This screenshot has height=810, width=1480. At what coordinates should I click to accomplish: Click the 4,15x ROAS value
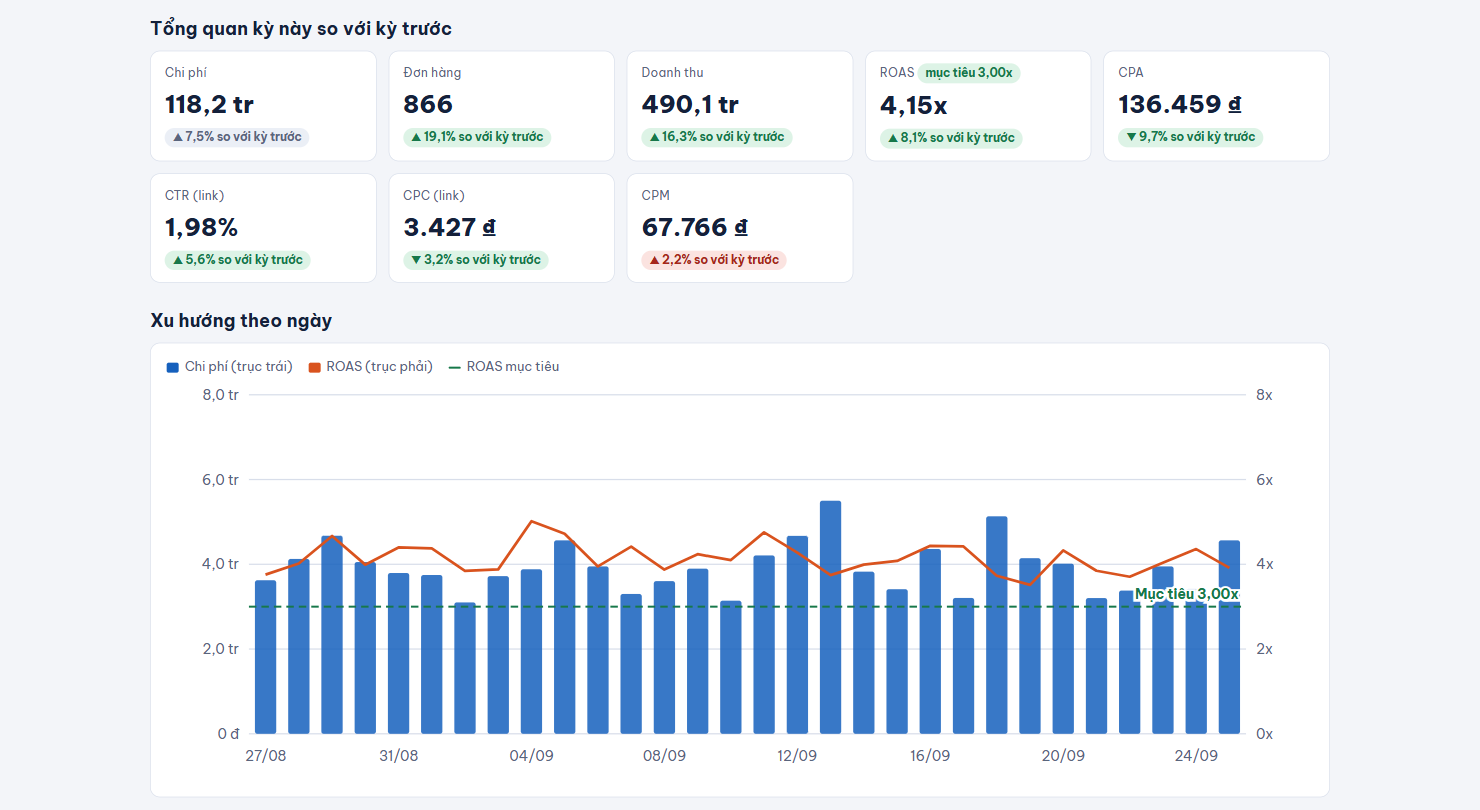point(913,105)
